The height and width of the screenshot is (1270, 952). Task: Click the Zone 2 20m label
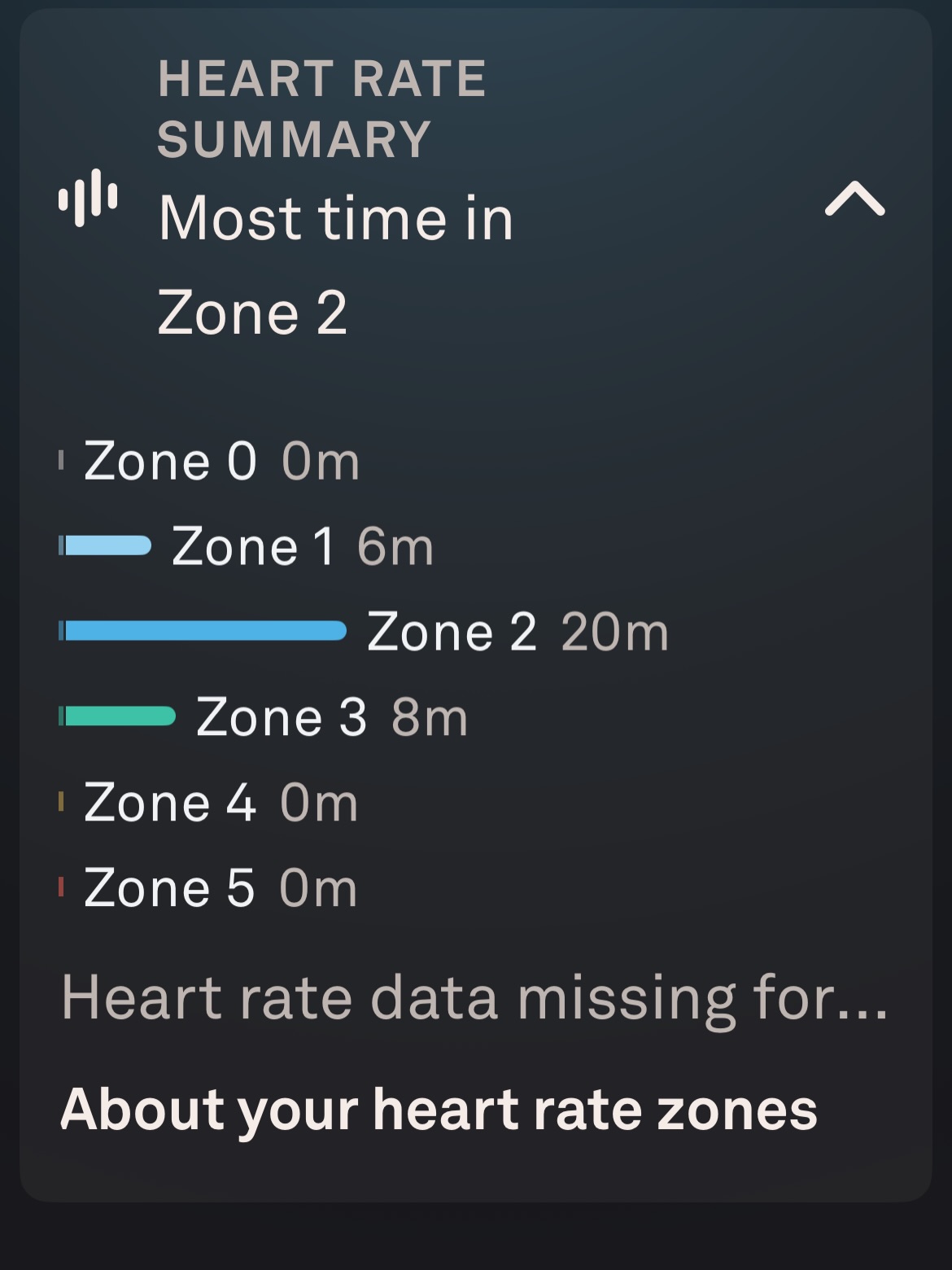[517, 632]
